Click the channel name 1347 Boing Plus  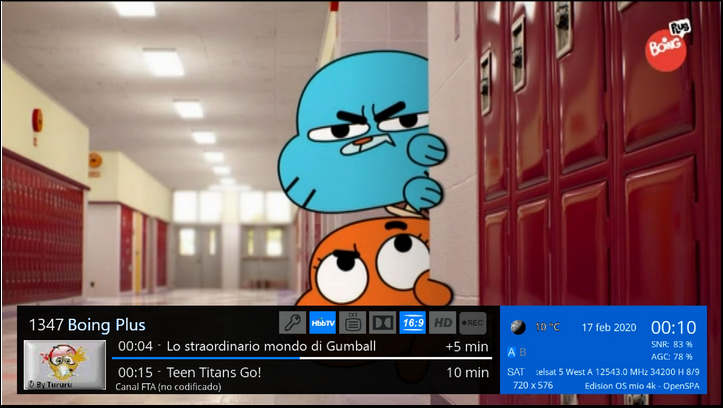click(87, 325)
